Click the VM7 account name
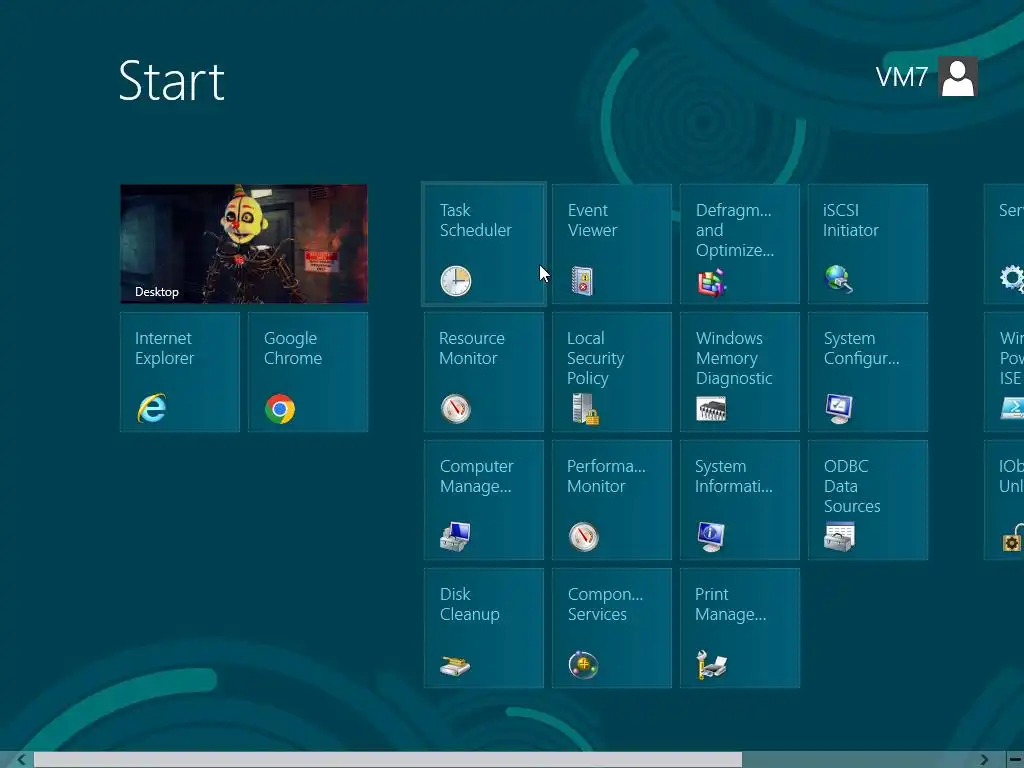The image size is (1024, 768). [x=901, y=77]
